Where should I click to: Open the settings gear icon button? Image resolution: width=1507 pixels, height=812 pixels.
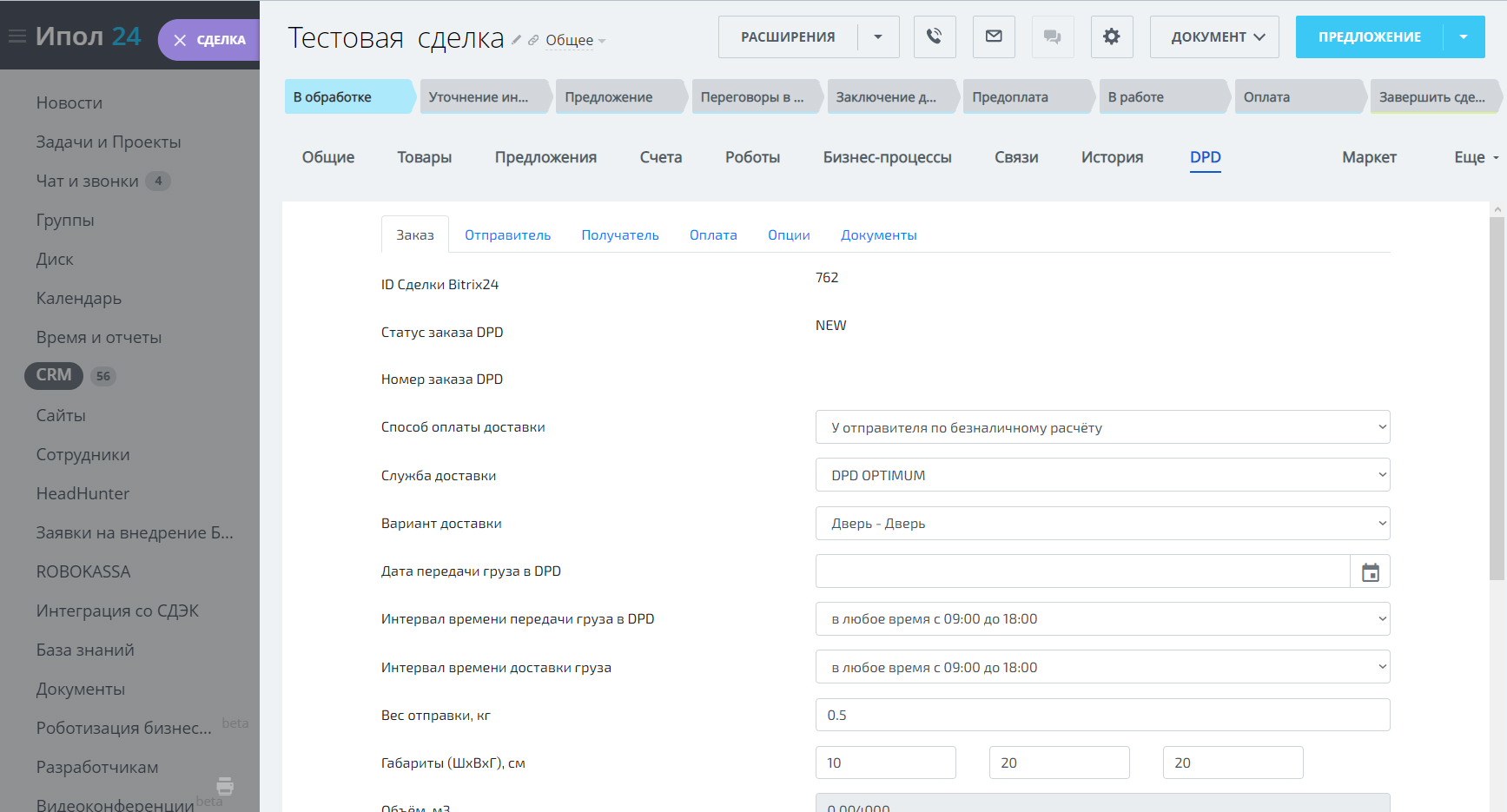(1112, 36)
